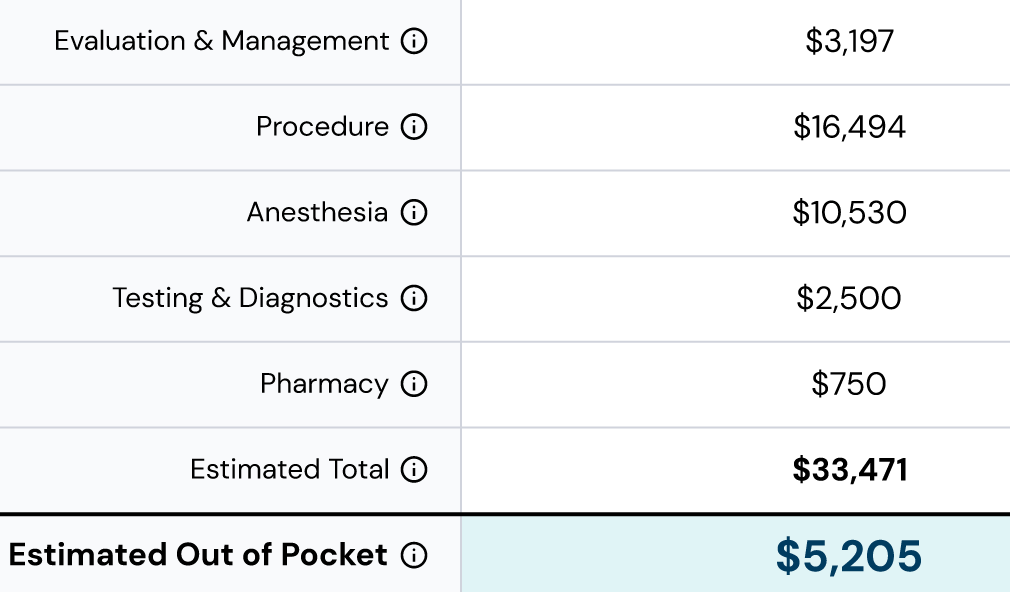Image resolution: width=1010 pixels, height=592 pixels.
Task: Click the Testing & Diagnostics label
Action: [251, 299]
